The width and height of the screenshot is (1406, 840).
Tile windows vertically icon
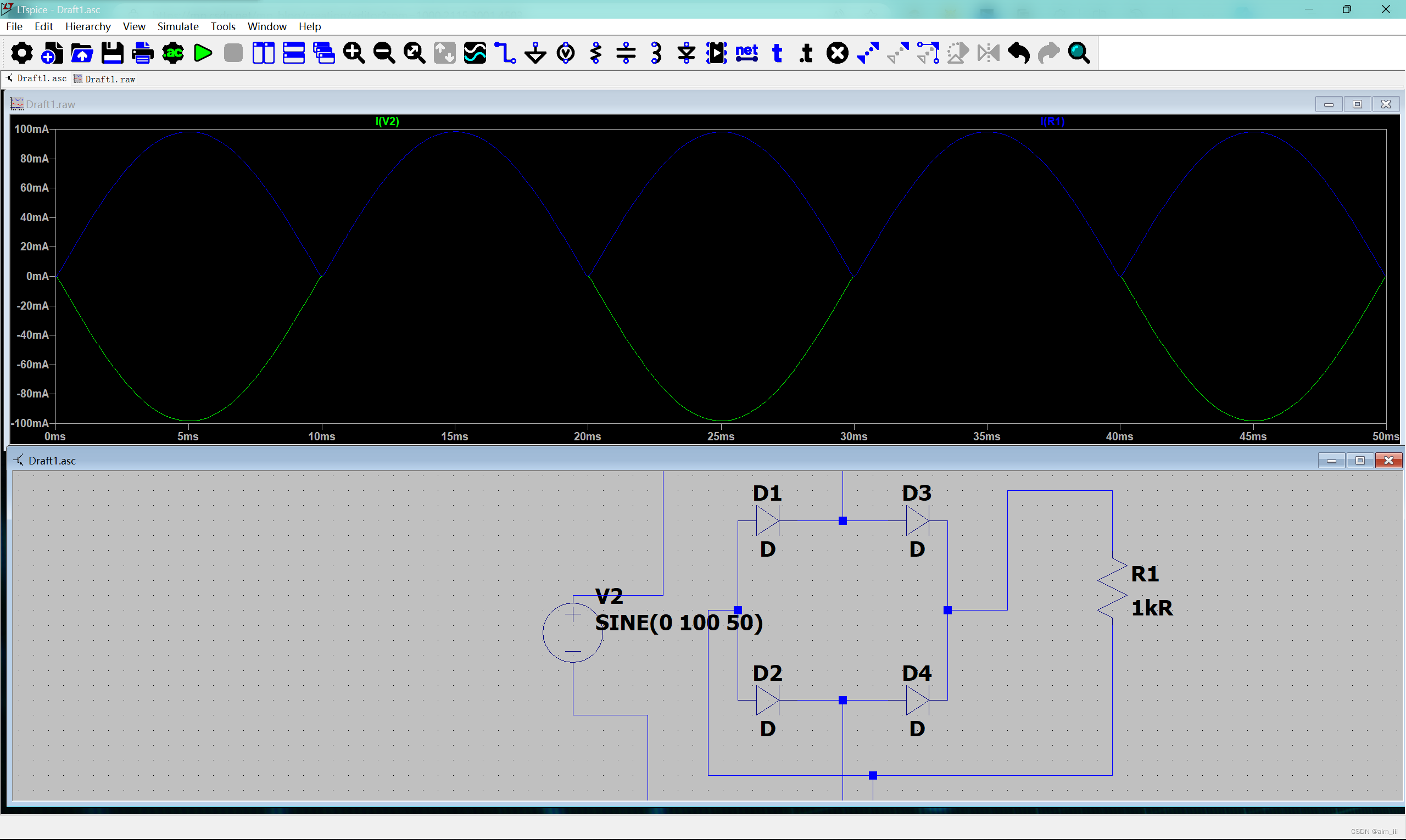[263, 53]
